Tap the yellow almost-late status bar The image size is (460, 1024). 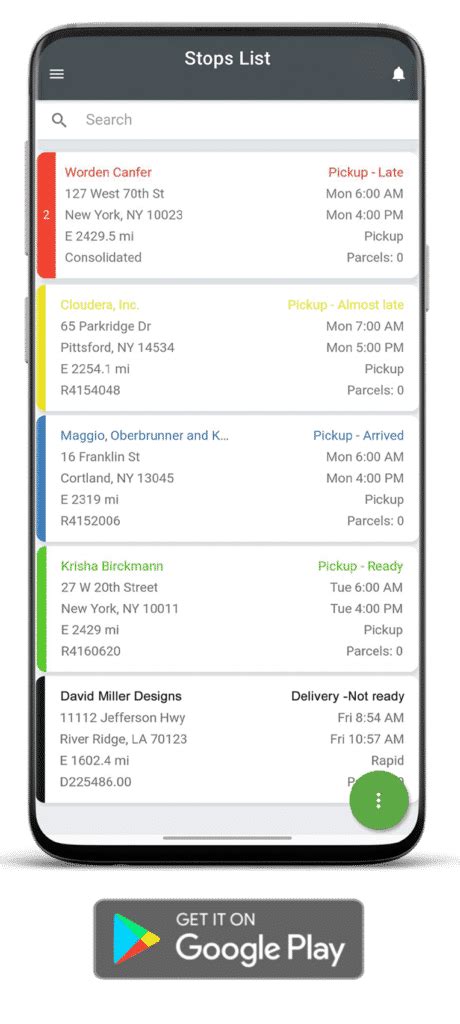[41, 347]
